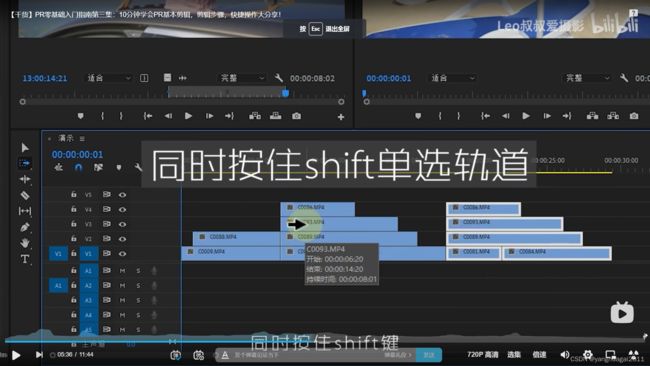Click Extract in the Program monitor

pyautogui.click(x=613, y=116)
